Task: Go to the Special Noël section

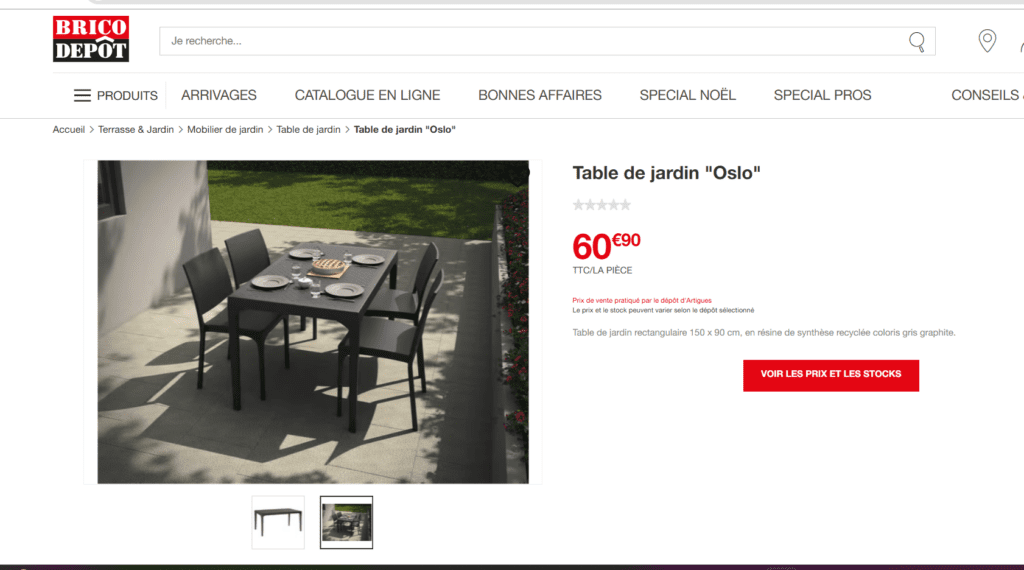Action: 688,95
